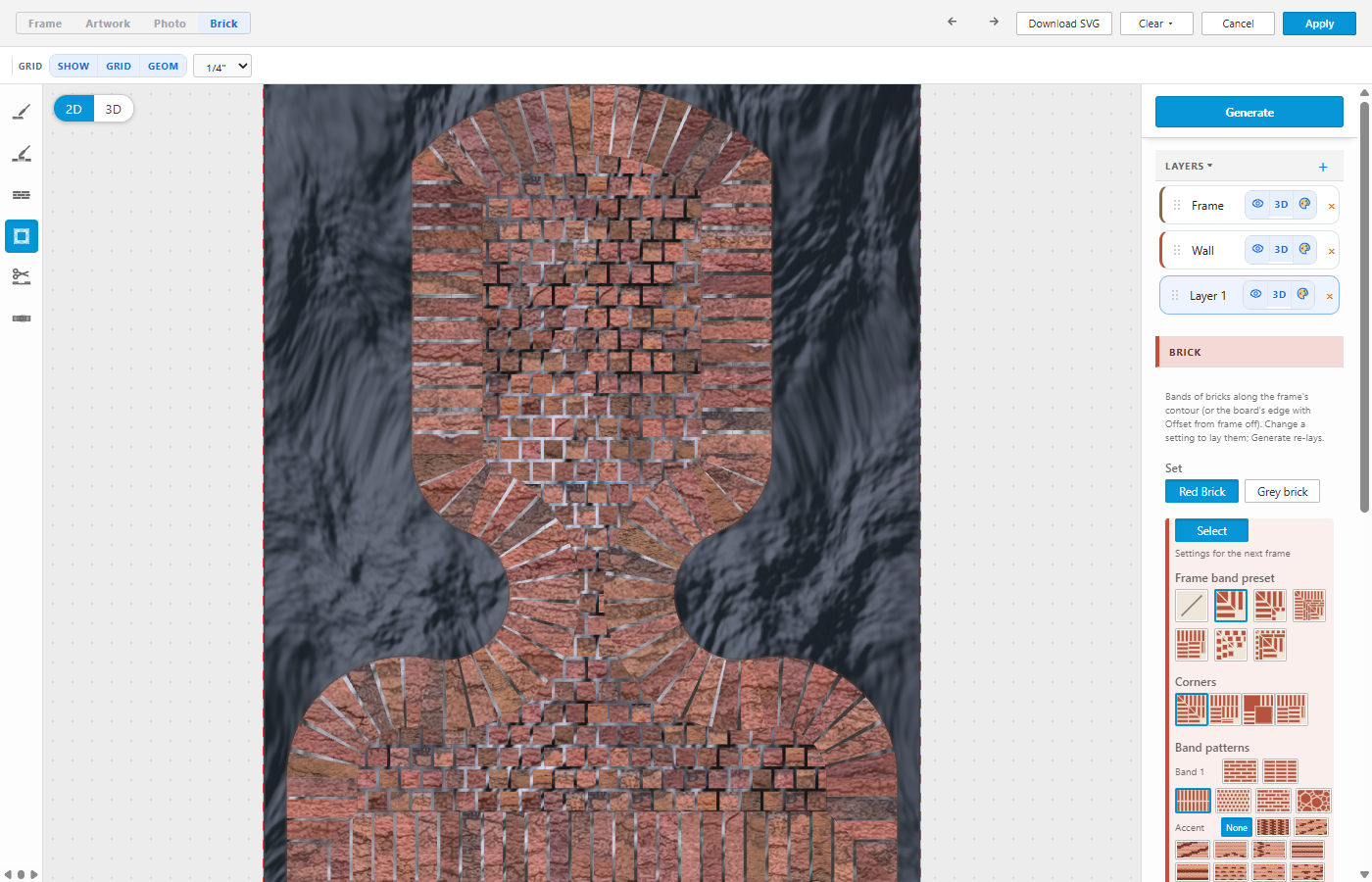Set Accent to None
The image size is (1372, 882).
pos(1237,827)
